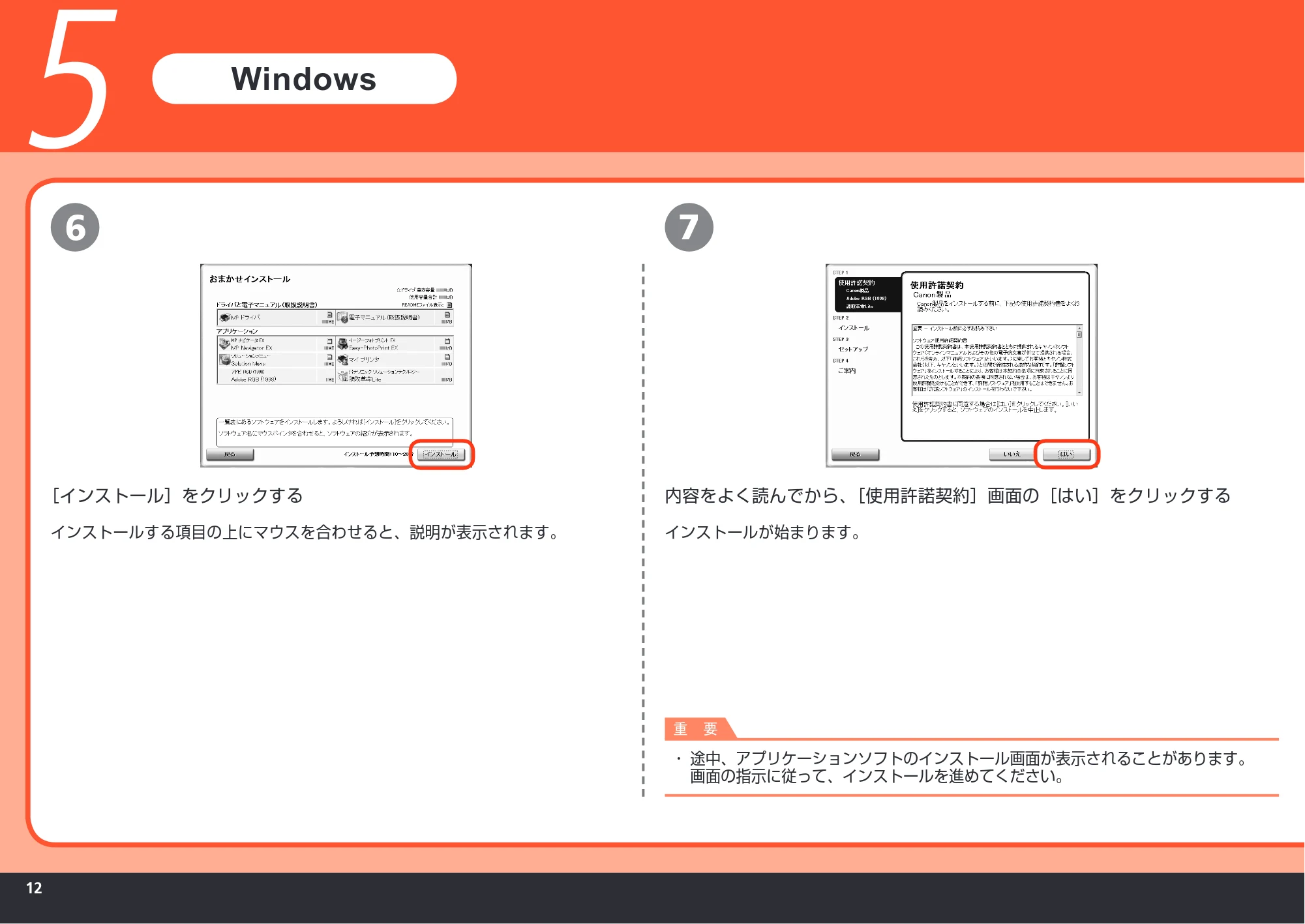1305x924 pixels.
Task: Click the ドライバと電子マニュアル section heading
Action: (267, 305)
